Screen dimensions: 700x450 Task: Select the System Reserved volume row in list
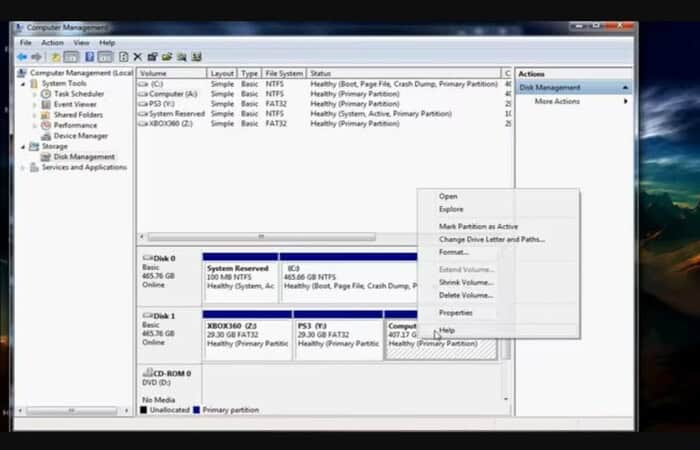[x=325, y=114]
